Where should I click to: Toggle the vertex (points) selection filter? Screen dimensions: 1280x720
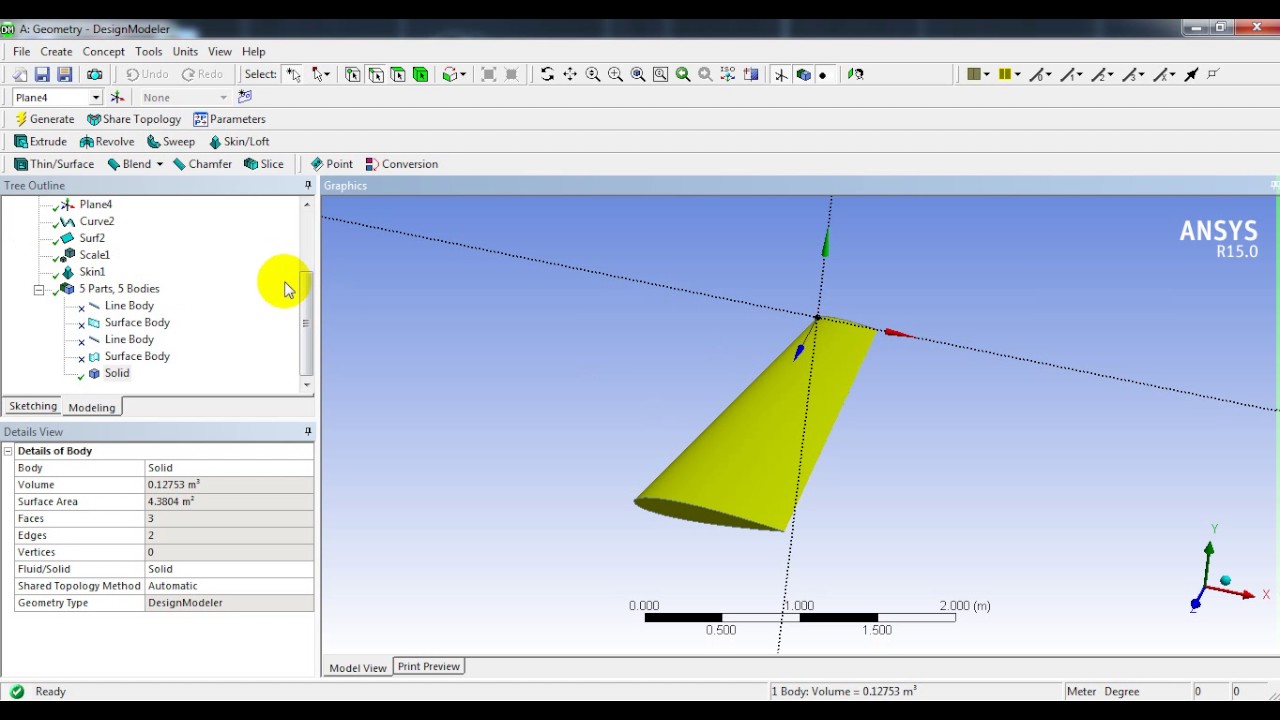tap(353, 74)
